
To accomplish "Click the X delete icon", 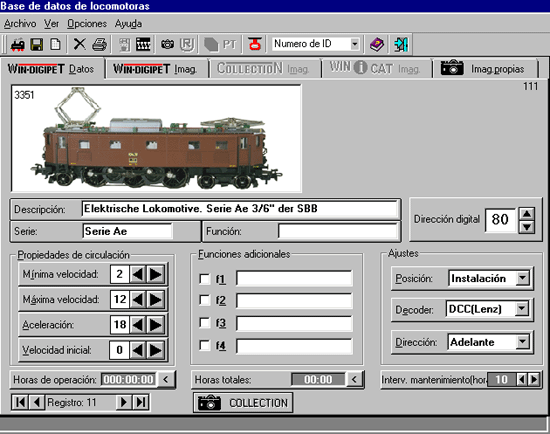I will [x=80, y=45].
